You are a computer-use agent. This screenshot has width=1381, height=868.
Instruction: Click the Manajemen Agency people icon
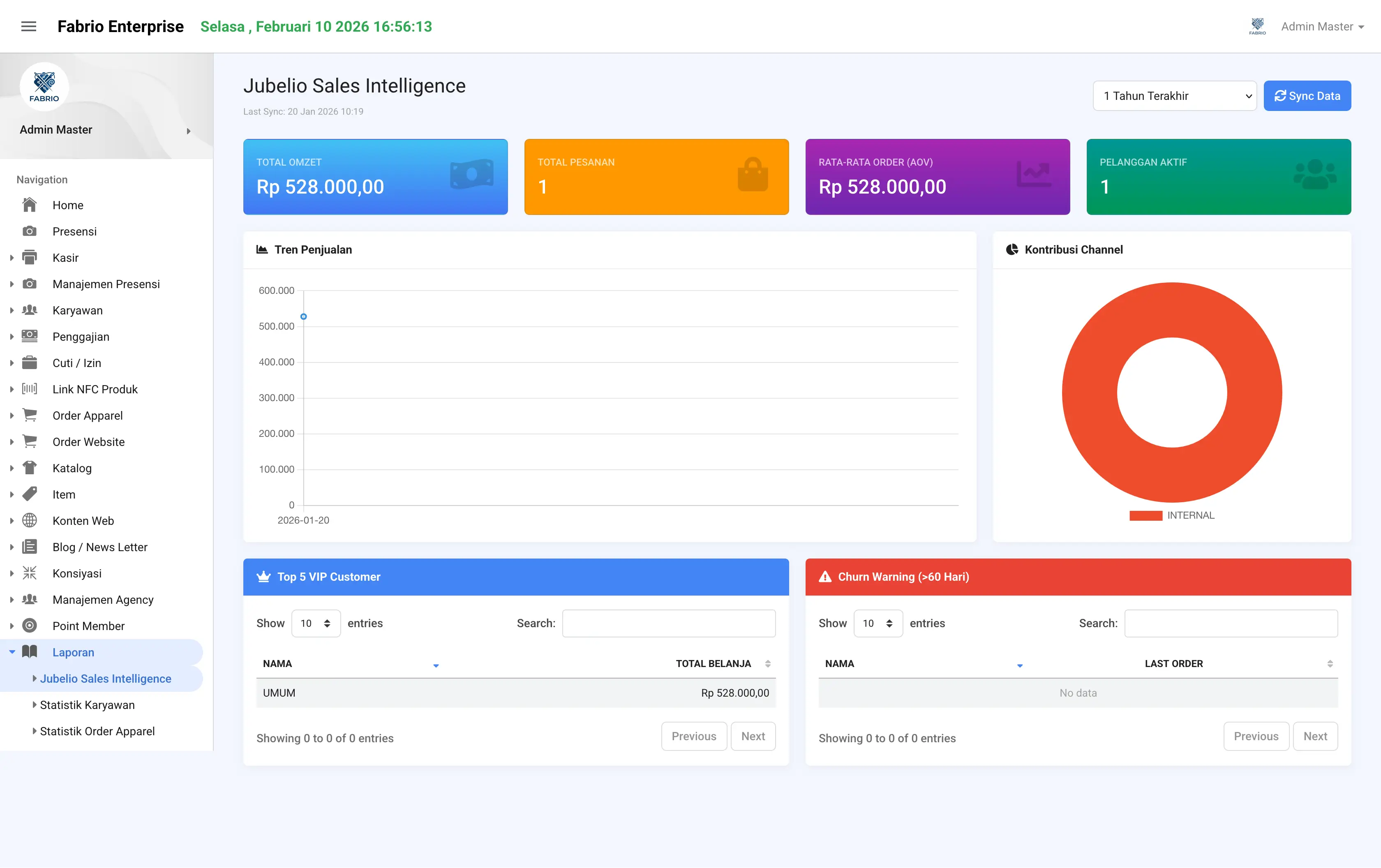pos(29,599)
